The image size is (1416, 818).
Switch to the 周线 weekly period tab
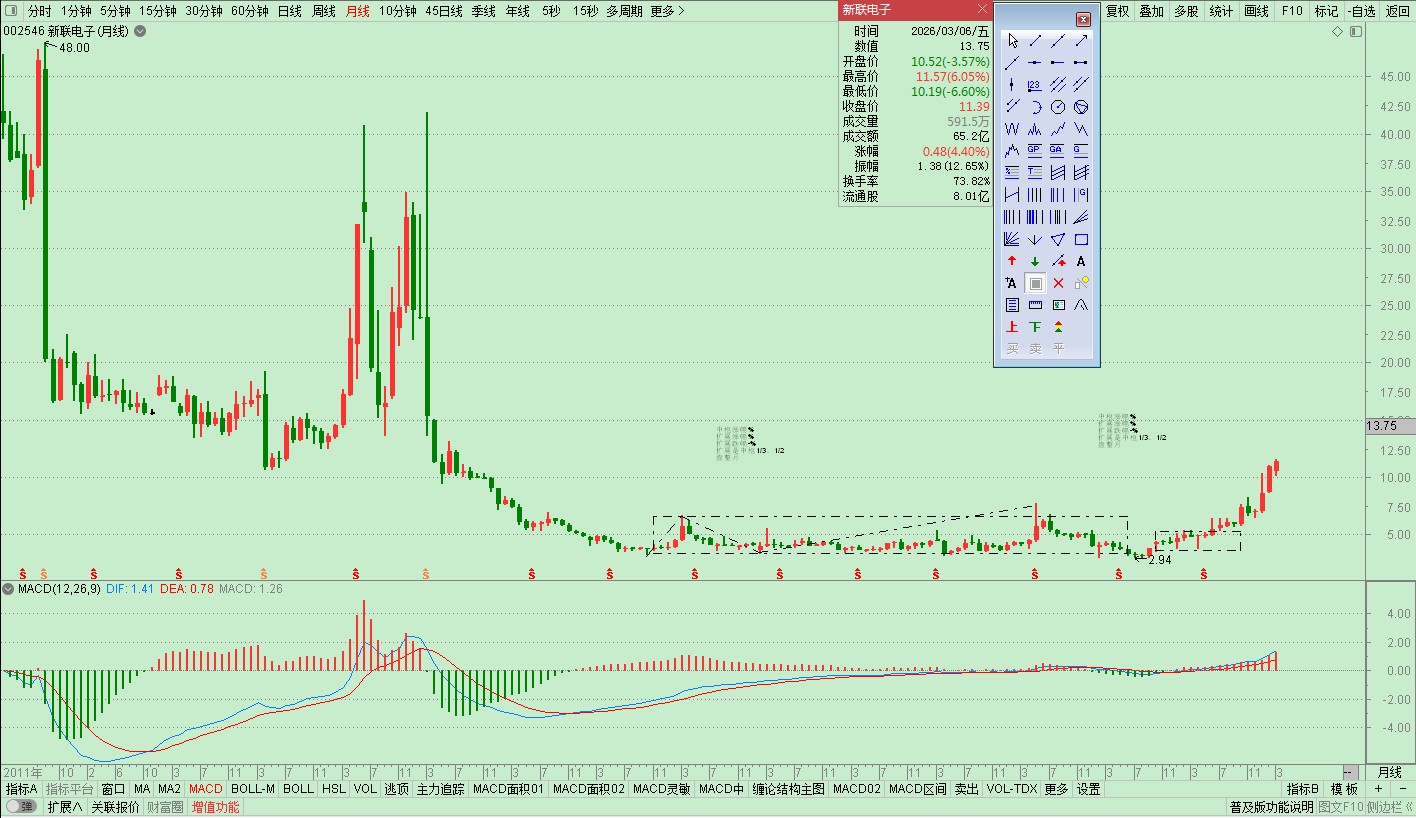324,11
